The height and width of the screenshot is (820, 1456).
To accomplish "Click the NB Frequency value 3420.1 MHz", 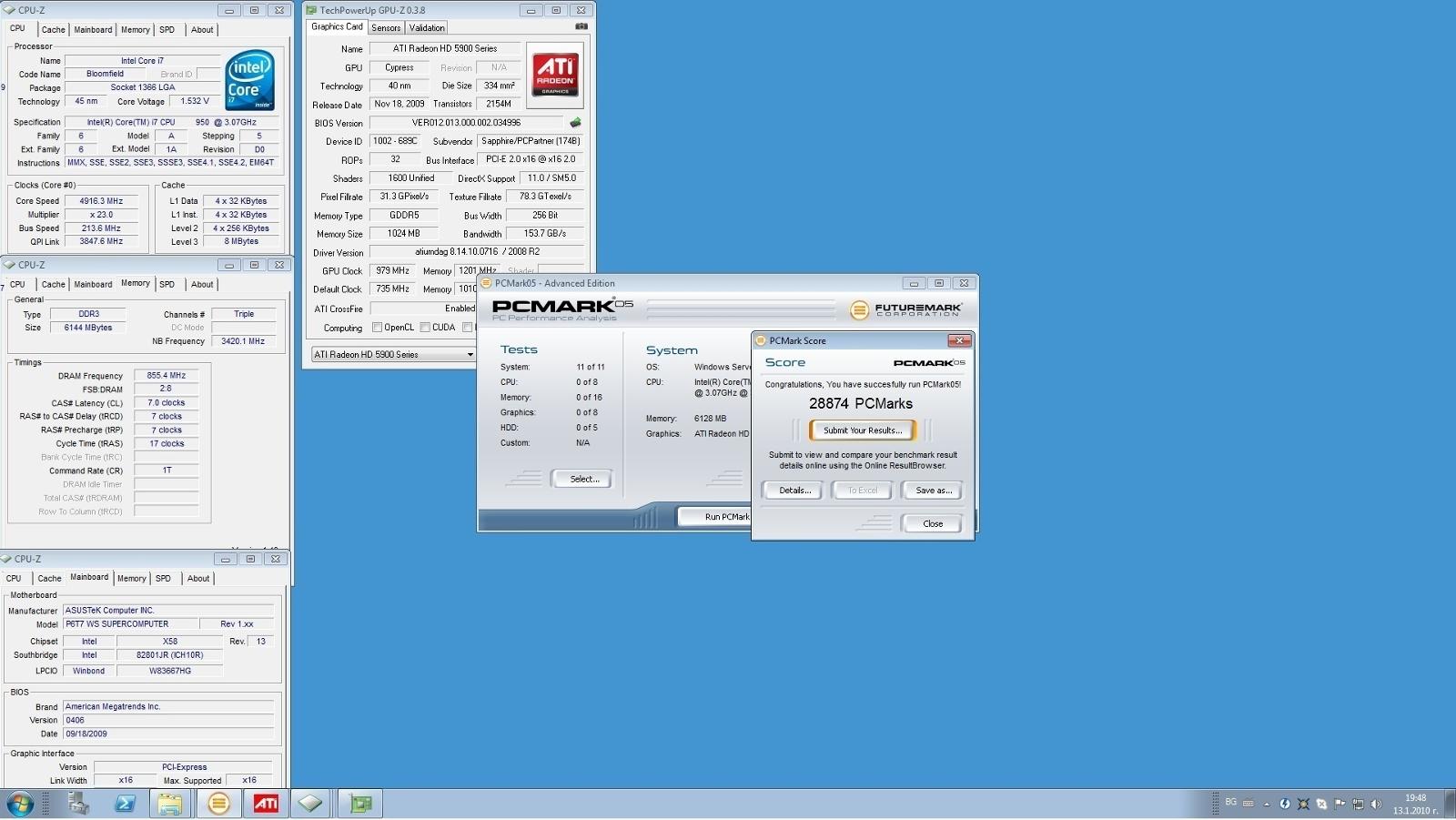I will pos(243,341).
